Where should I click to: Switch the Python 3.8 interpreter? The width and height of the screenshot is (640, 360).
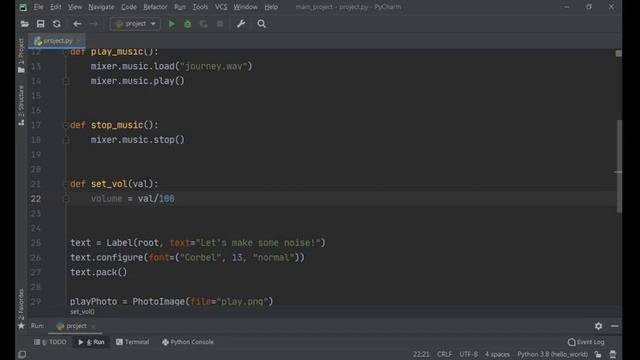[553, 354]
